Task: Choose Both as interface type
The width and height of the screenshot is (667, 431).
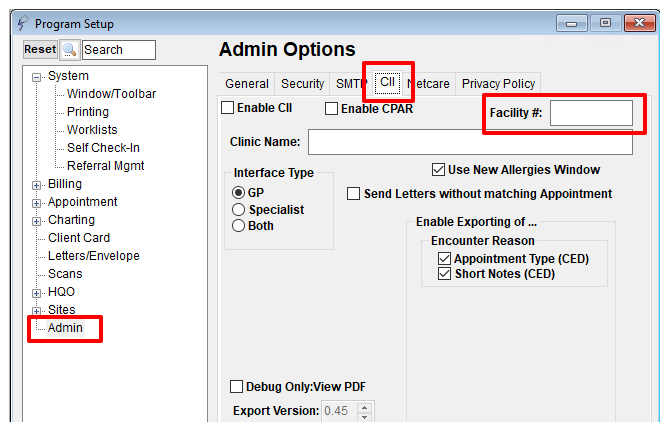Action: (x=238, y=225)
